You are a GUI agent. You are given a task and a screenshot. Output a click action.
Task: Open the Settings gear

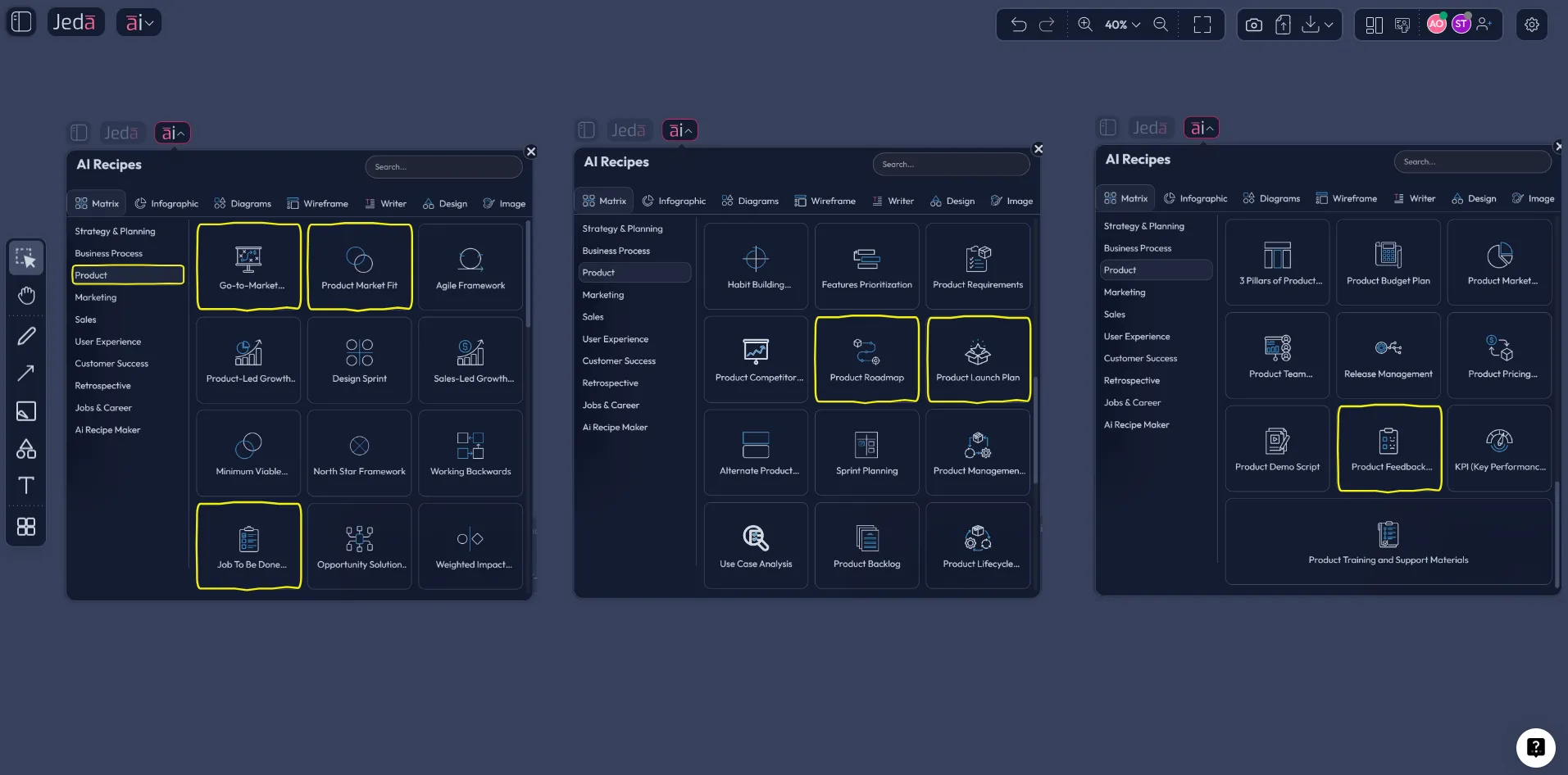point(1531,25)
